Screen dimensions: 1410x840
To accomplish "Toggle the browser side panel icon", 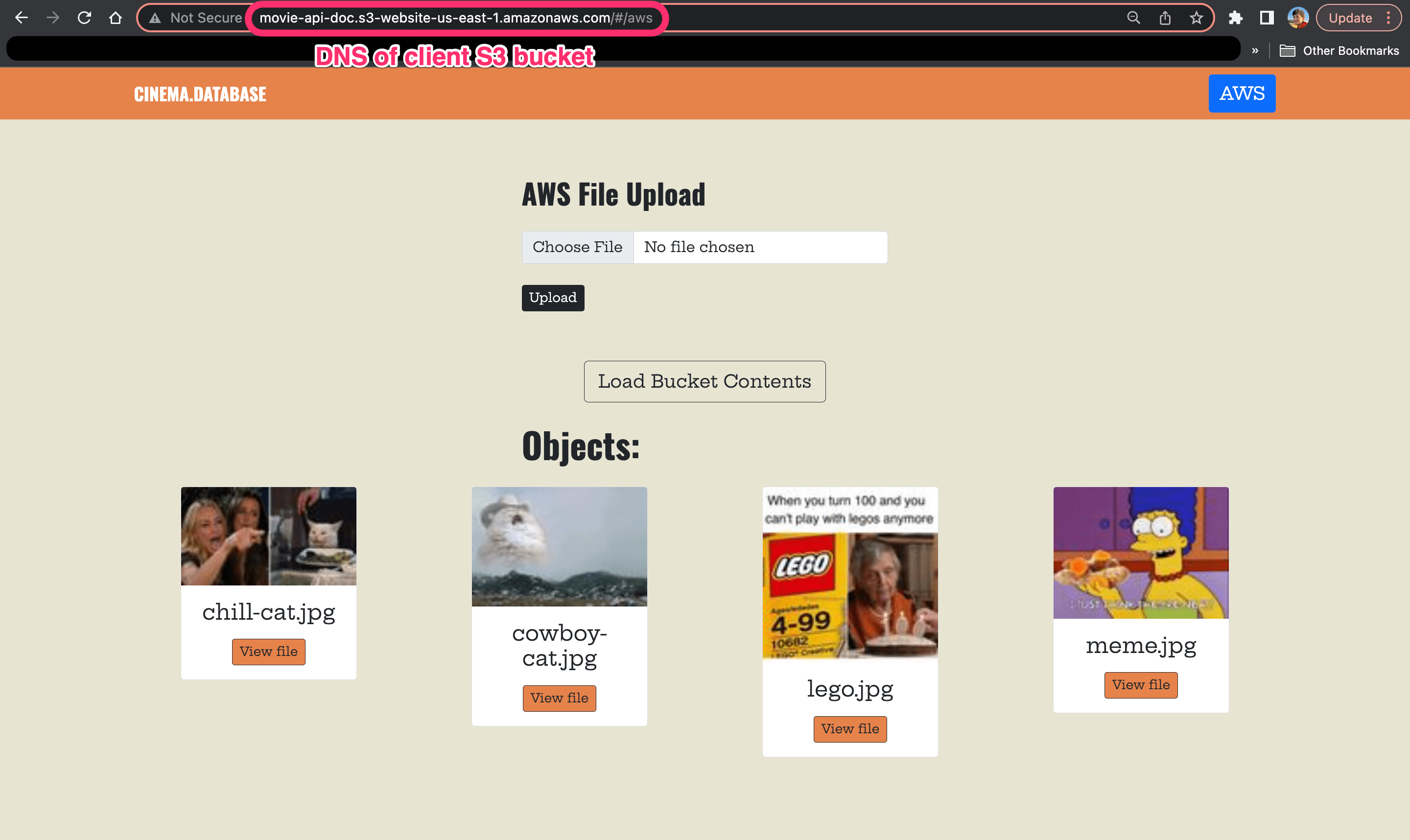I will click(x=1267, y=18).
